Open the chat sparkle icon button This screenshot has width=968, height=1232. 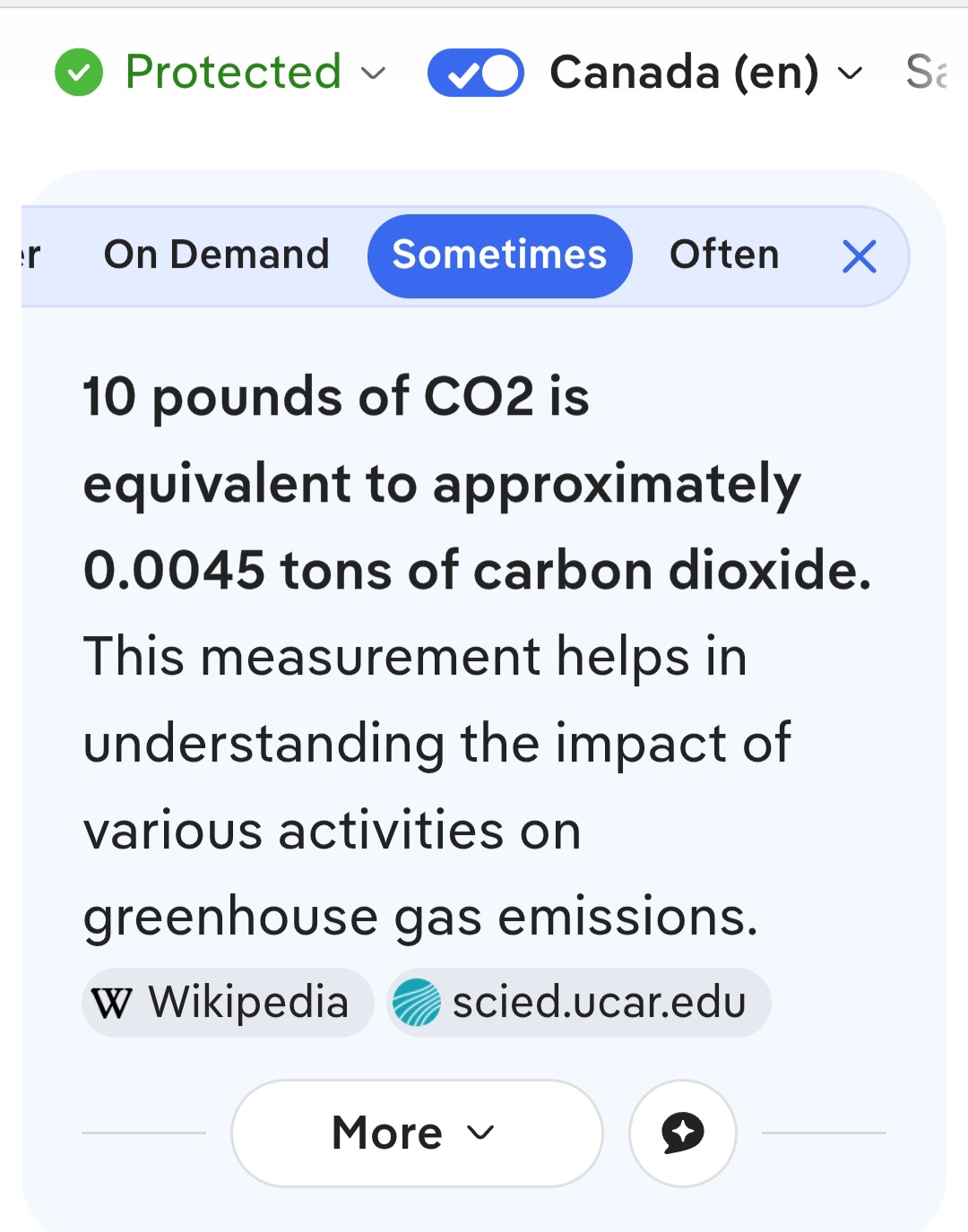683,1133
